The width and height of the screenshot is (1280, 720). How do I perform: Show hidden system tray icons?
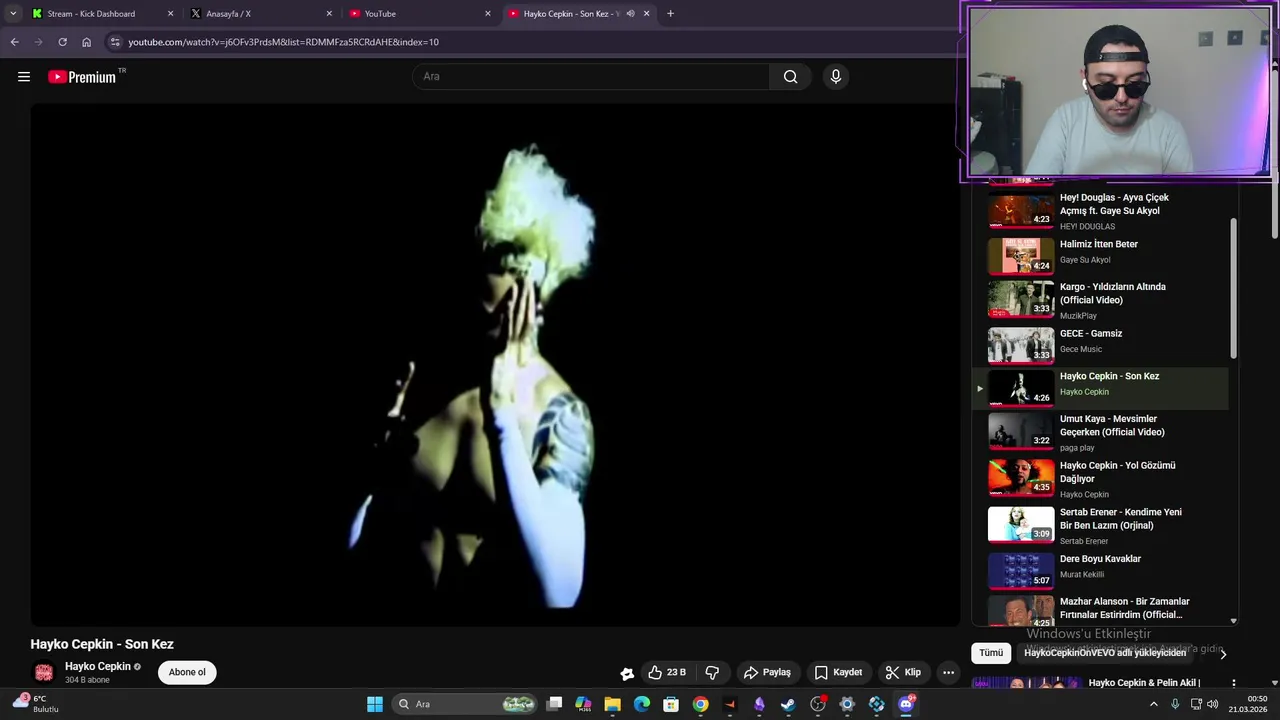pos(1153,704)
